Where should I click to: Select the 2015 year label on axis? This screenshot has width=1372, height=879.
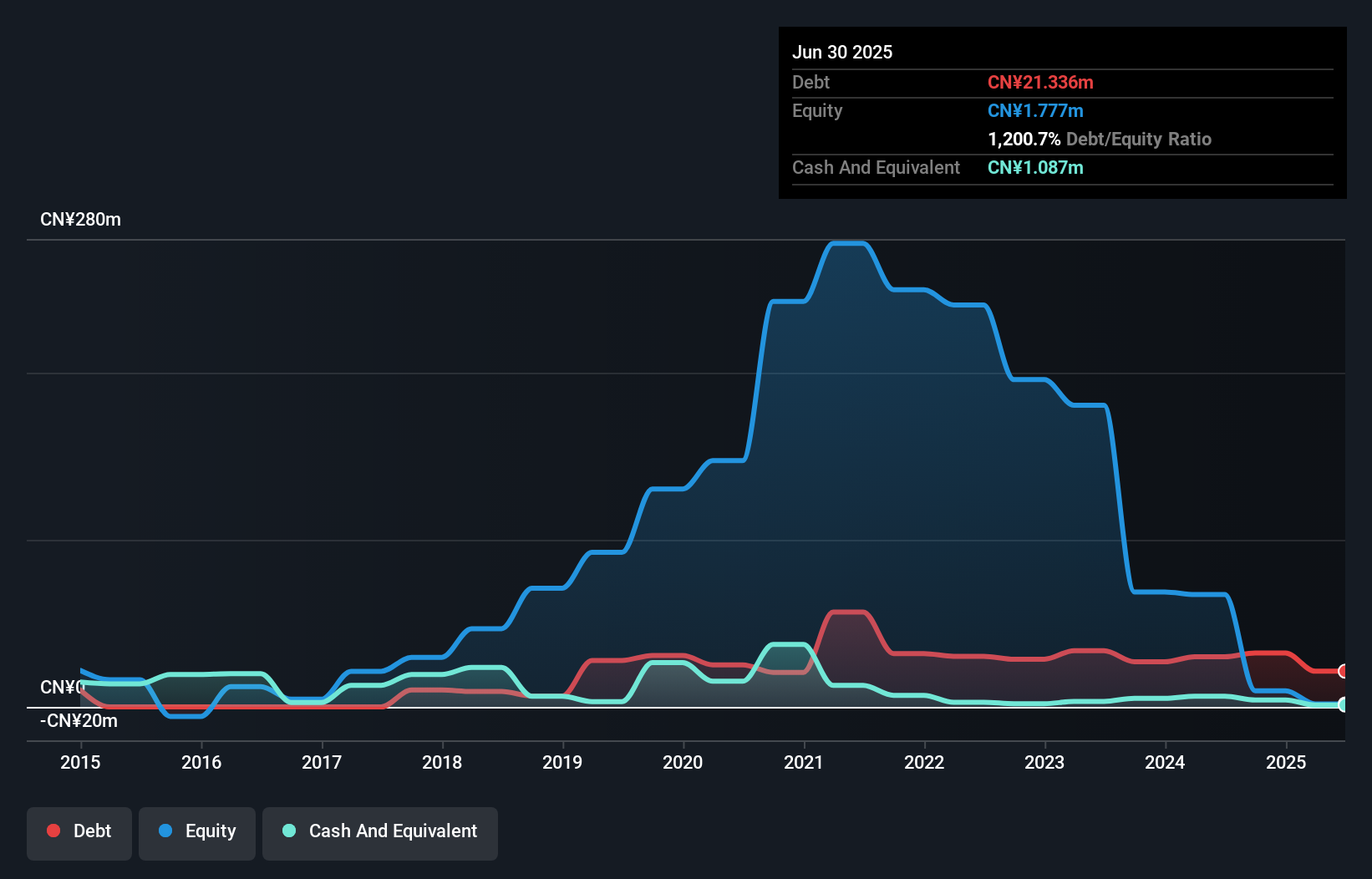point(79,762)
